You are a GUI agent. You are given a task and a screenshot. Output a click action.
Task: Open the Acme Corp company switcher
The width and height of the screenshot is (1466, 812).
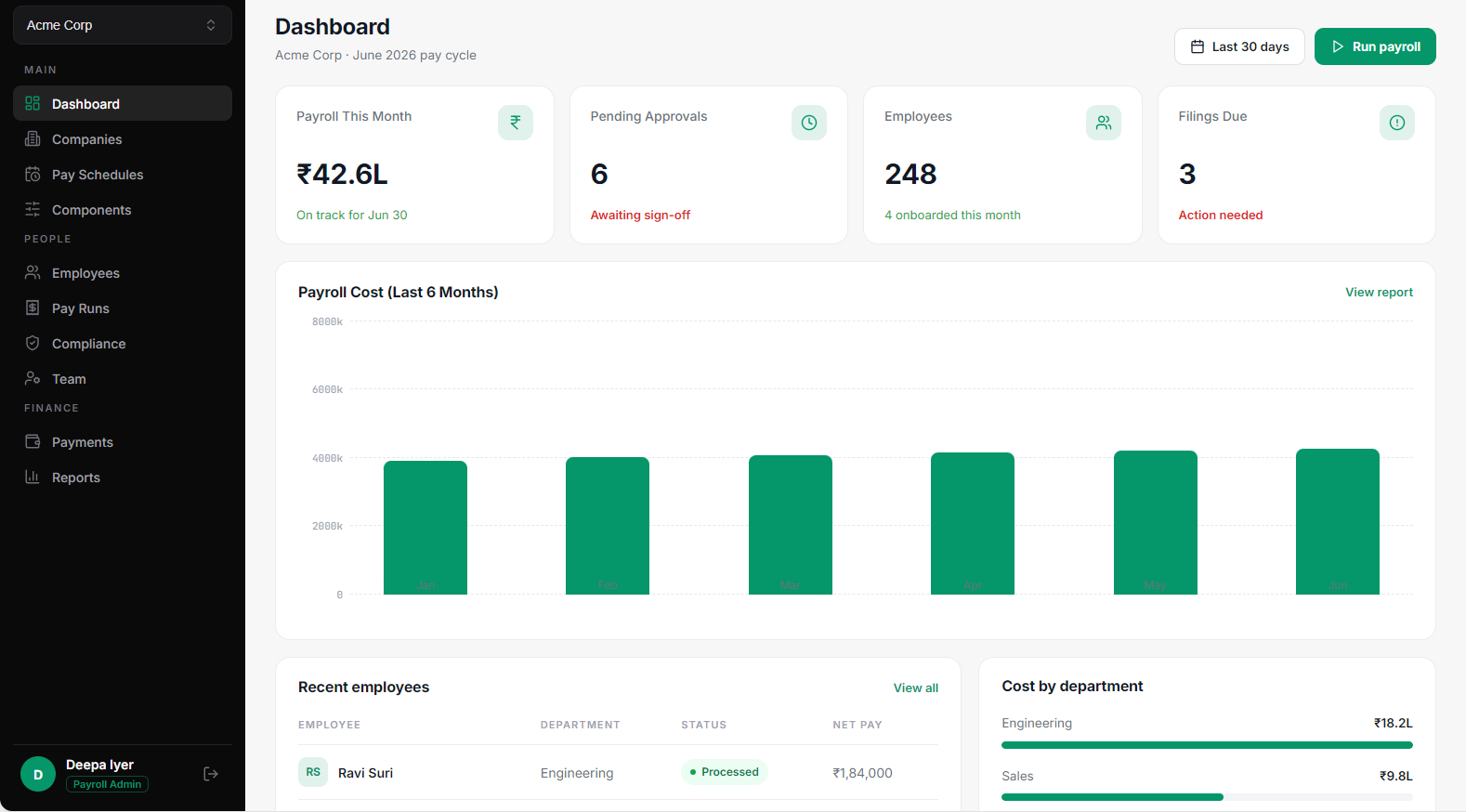pos(123,25)
